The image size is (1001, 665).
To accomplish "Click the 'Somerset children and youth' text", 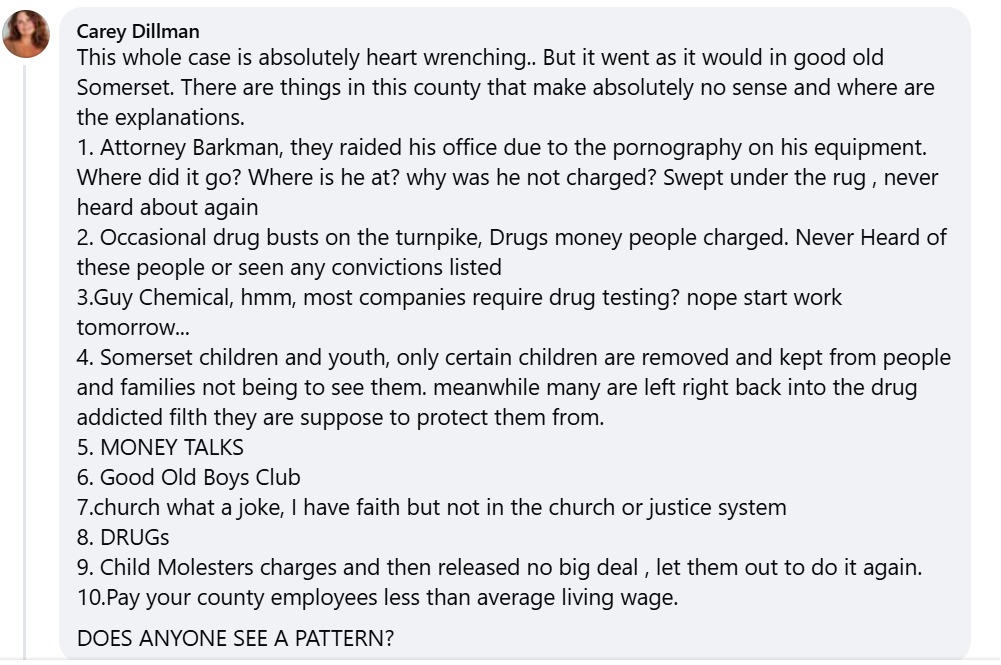I will 244,357.
